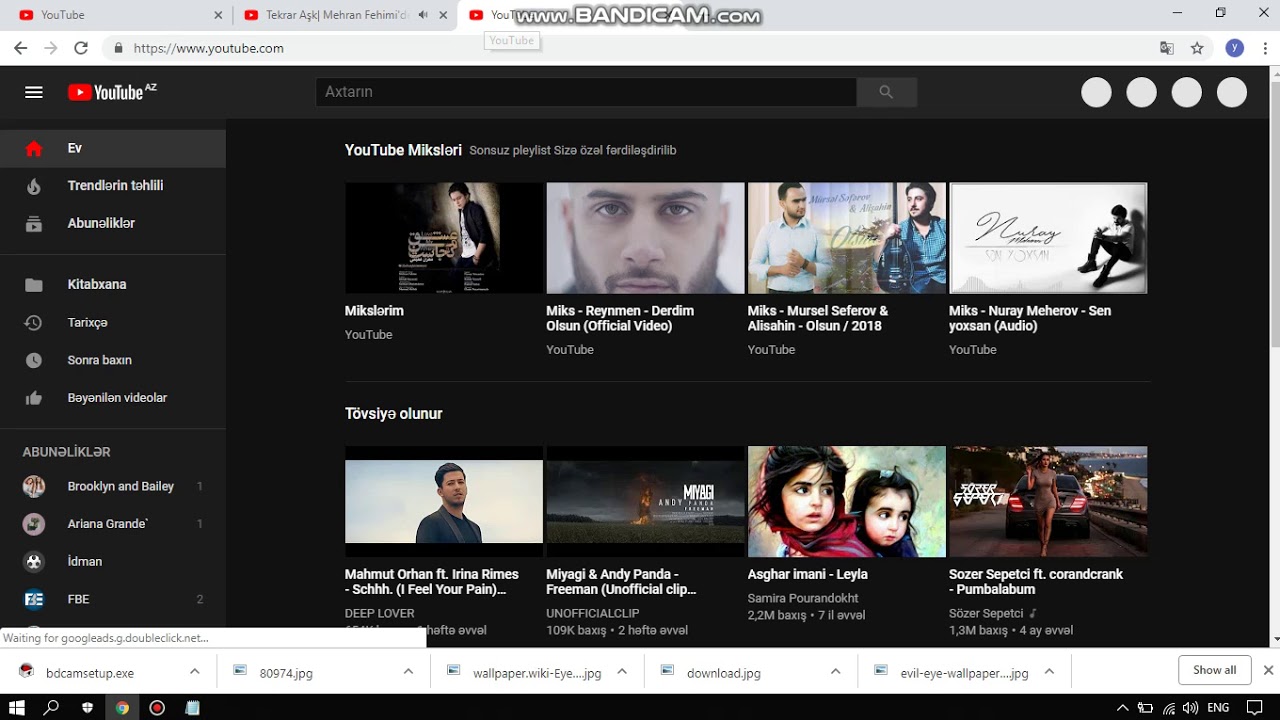1280x720 pixels.
Task: Click the Sonra baxın clock icon
Action: pyautogui.click(x=34, y=360)
